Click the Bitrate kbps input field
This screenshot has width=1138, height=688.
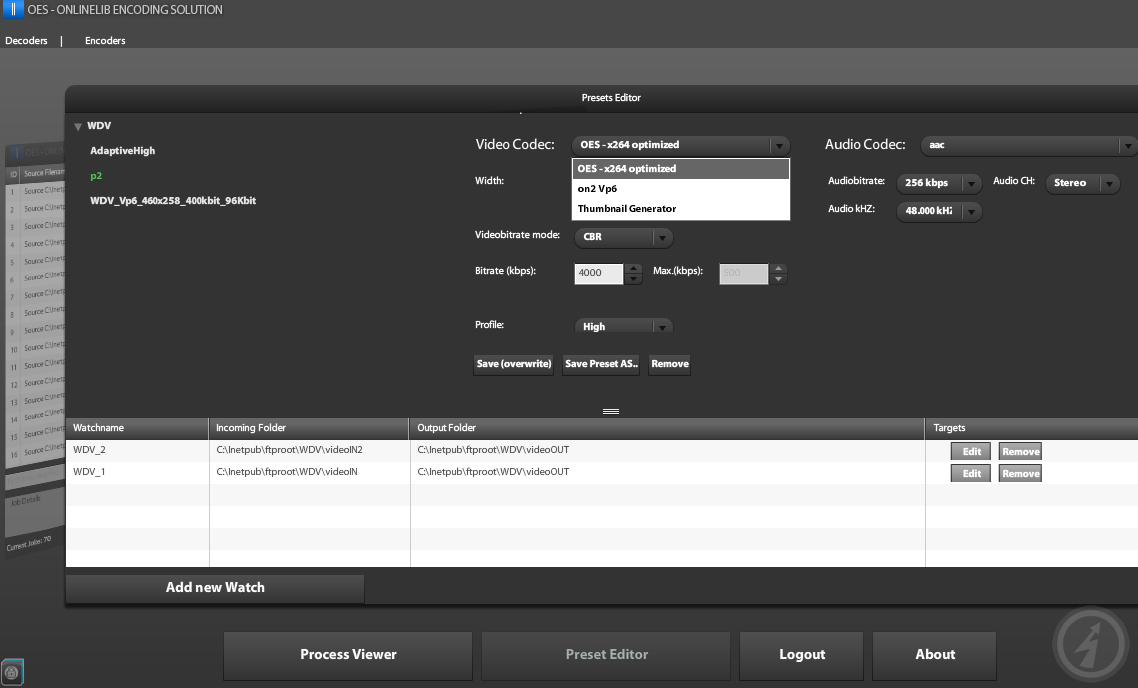(x=598, y=273)
